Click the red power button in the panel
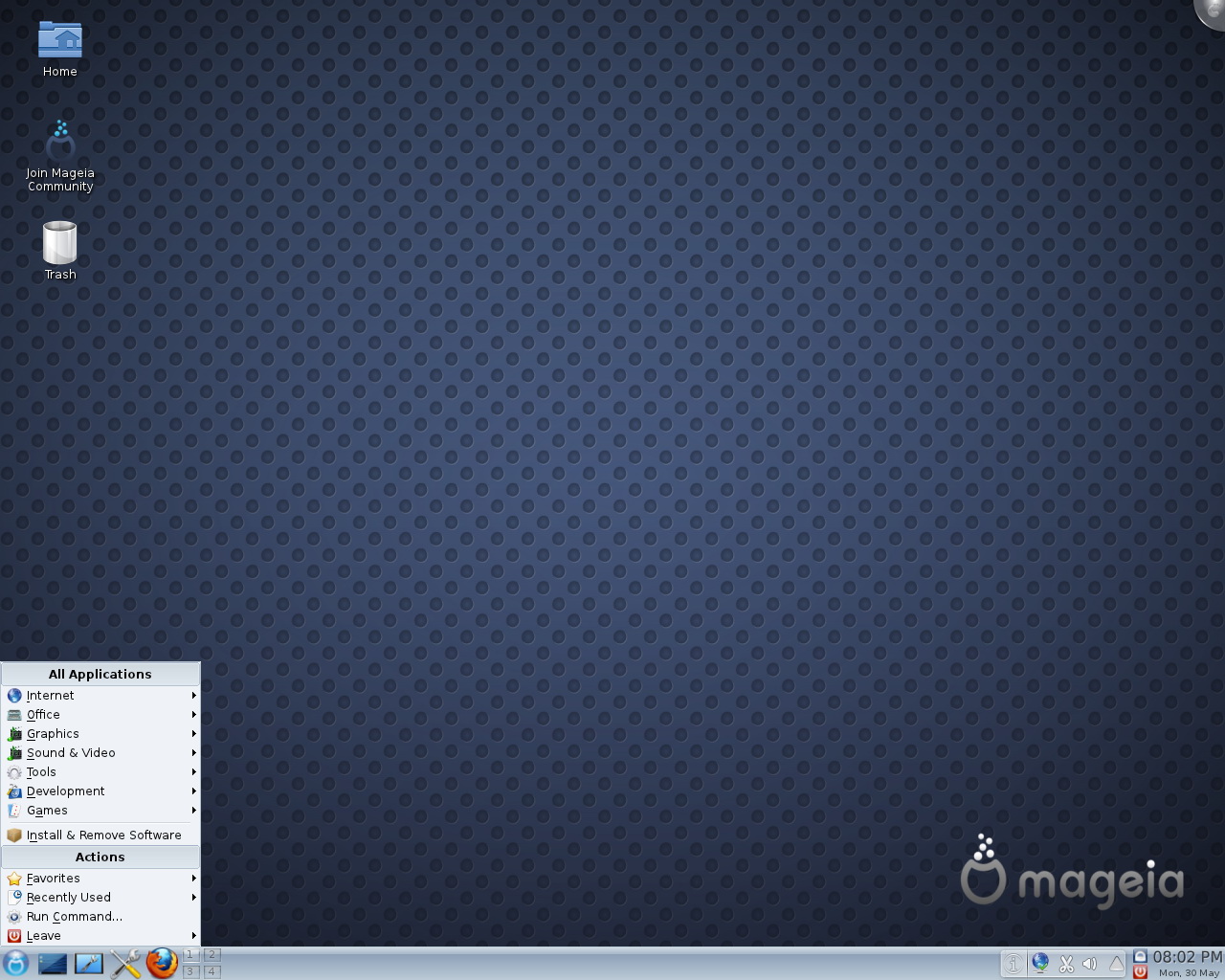 pyautogui.click(x=1140, y=972)
